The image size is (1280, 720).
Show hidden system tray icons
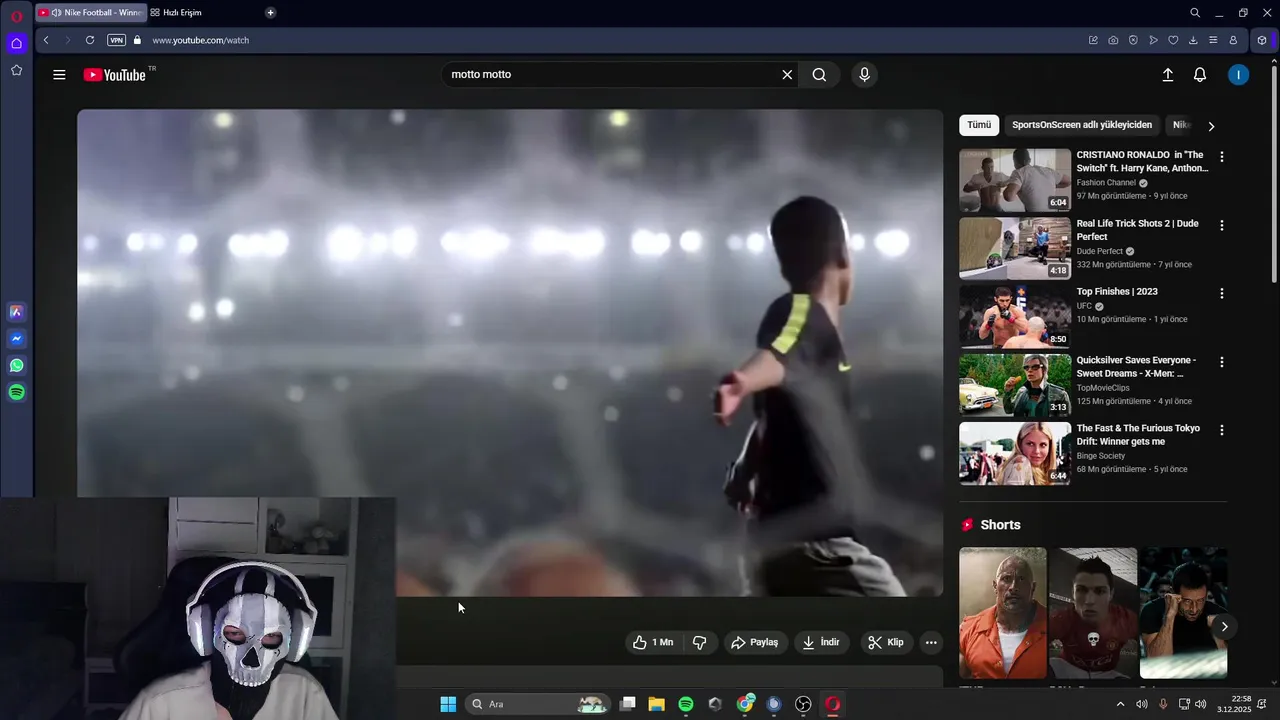click(x=1120, y=704)
